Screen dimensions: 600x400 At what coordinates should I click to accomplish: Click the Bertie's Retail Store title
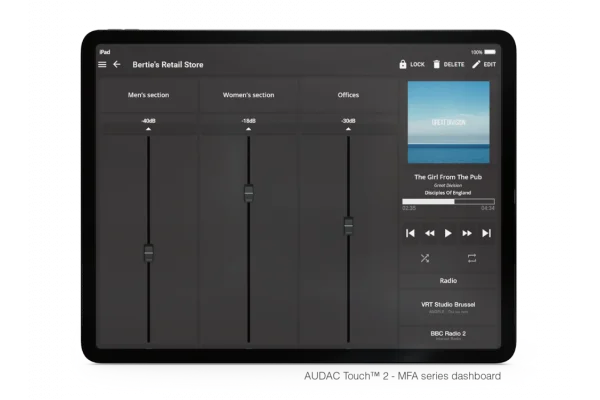pyautogui.click(x=168, y=65)
